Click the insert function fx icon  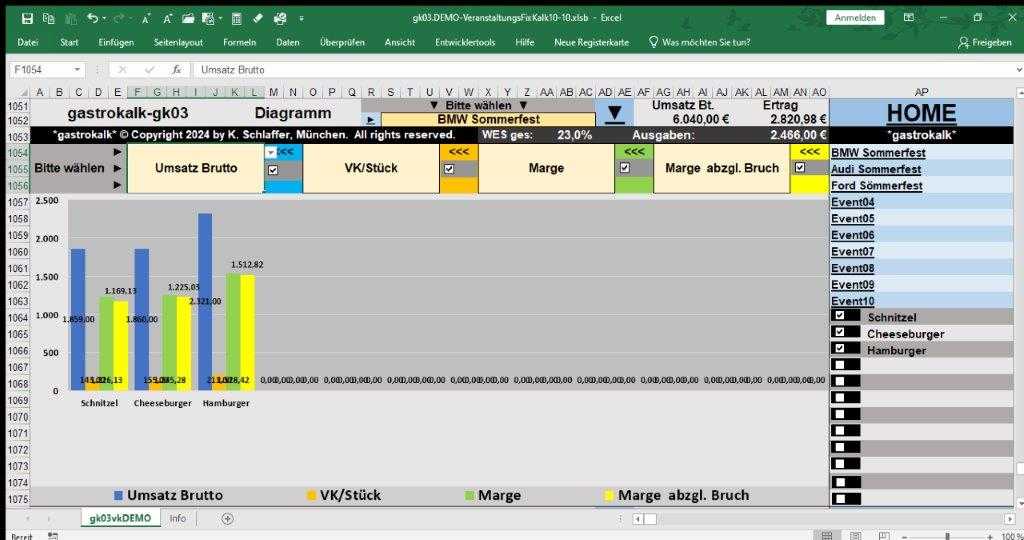(176, 70)
